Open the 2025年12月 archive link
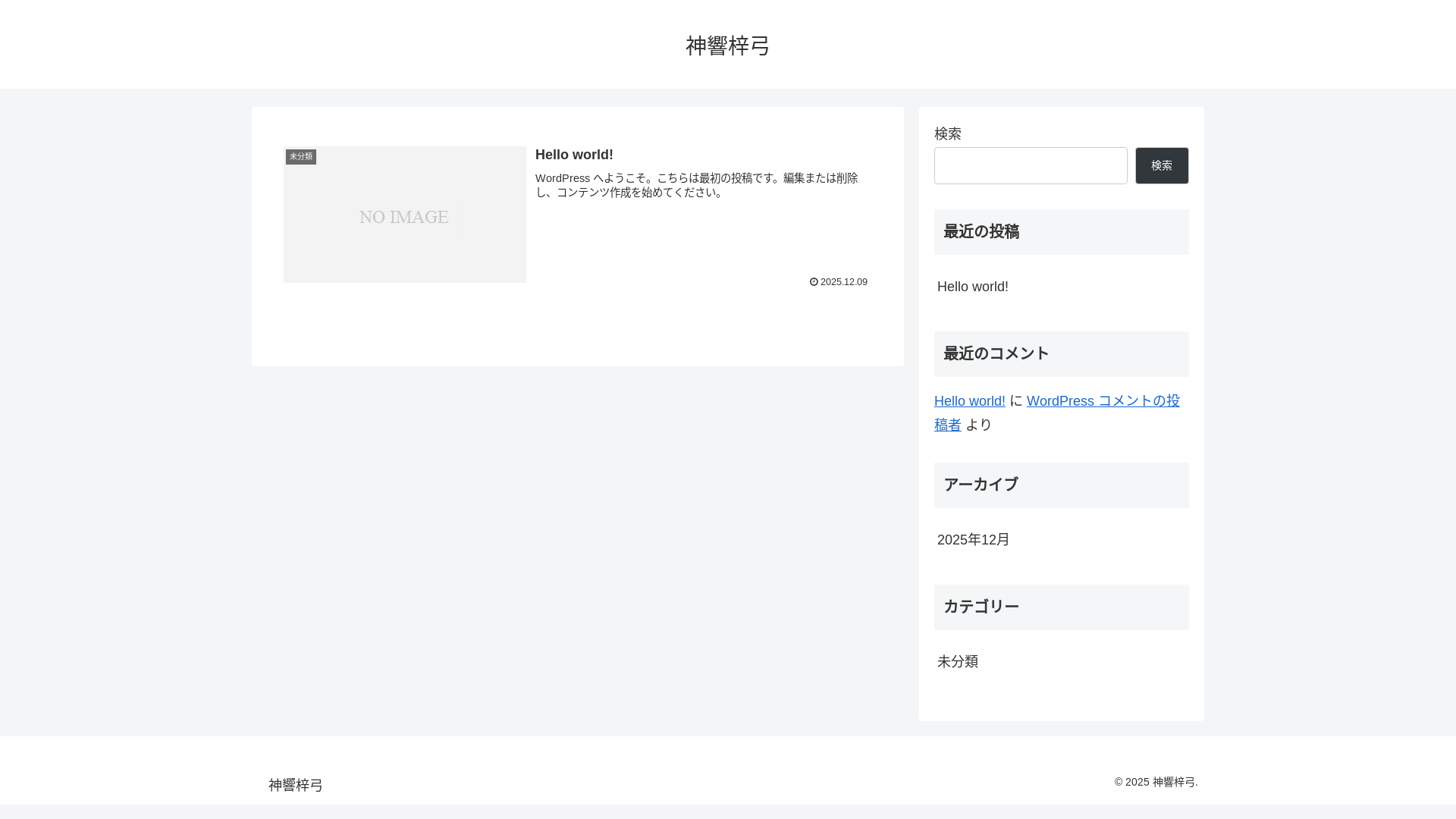The width and height of the screenshot is (1456, 819). (x=974, y=540)
